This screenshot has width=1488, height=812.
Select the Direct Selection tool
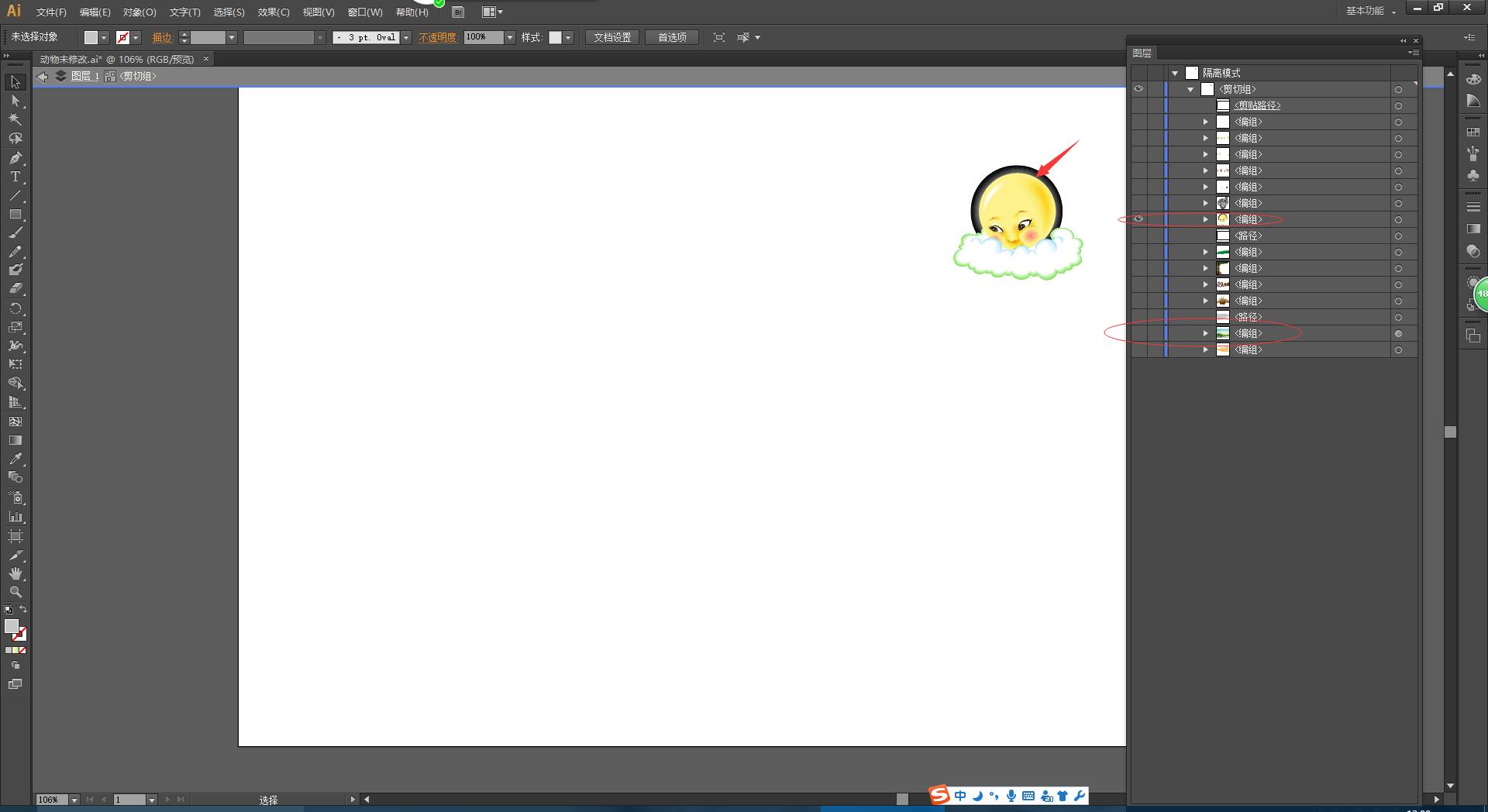click(15, 101)
